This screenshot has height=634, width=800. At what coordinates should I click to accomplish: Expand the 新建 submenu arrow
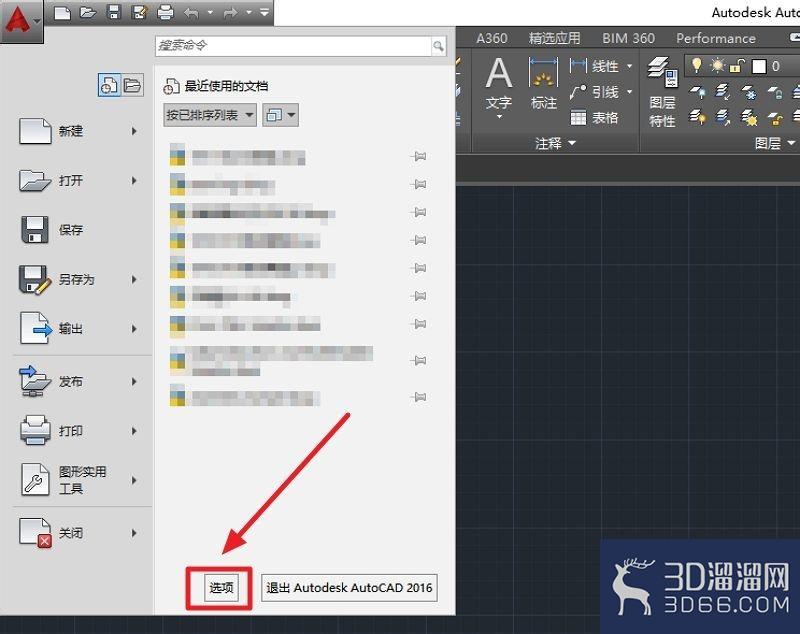click(134, 131)
